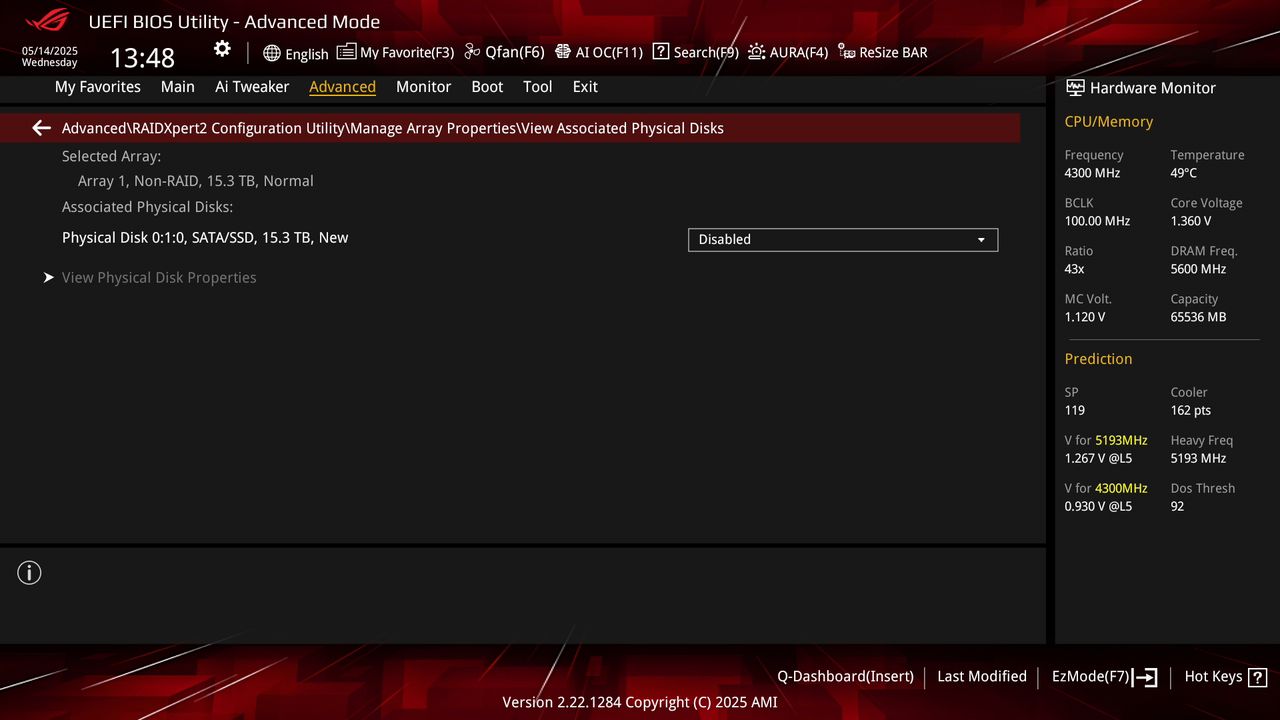Open Search(F9) tool
This screenshot has height=720, width=1280.
coord(695,52)
